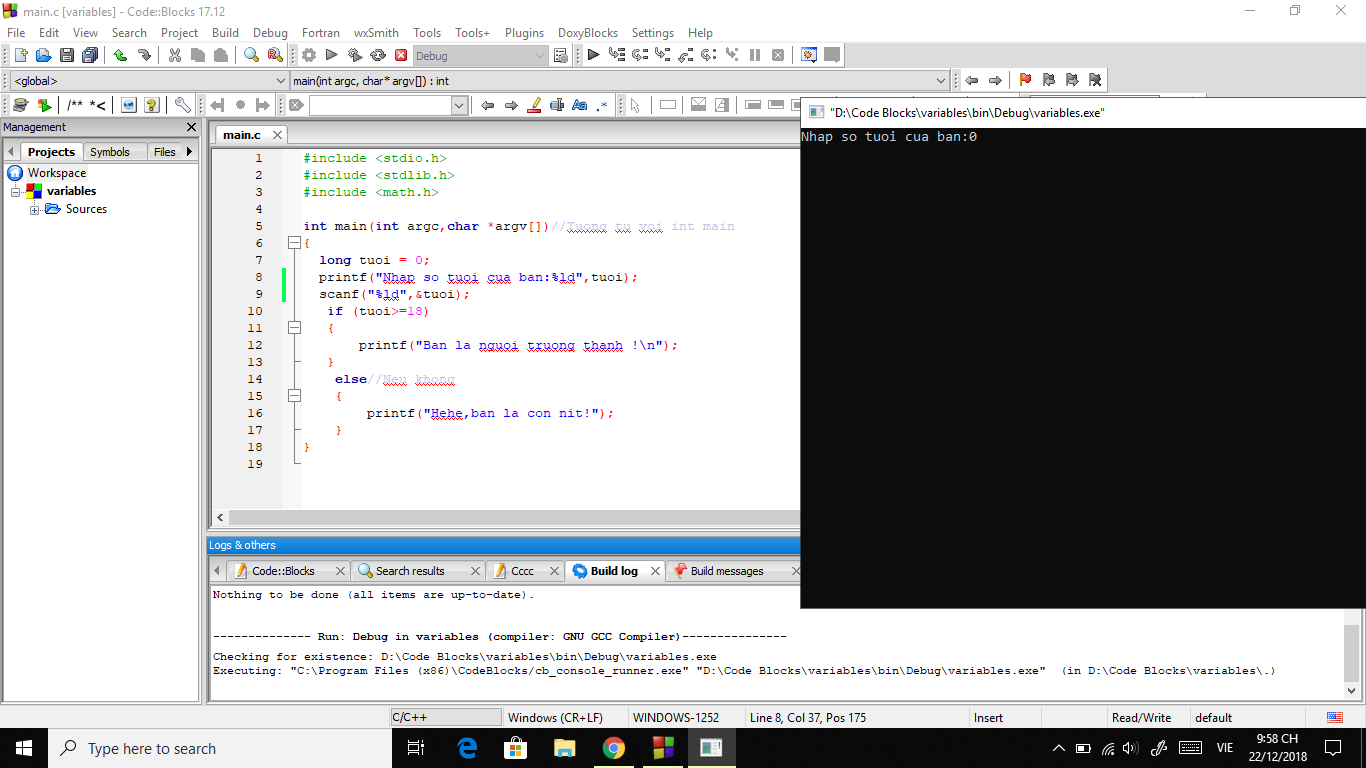Close the main.c editor tab
The image size is (1366, 768).
click(x=277, y=135)
